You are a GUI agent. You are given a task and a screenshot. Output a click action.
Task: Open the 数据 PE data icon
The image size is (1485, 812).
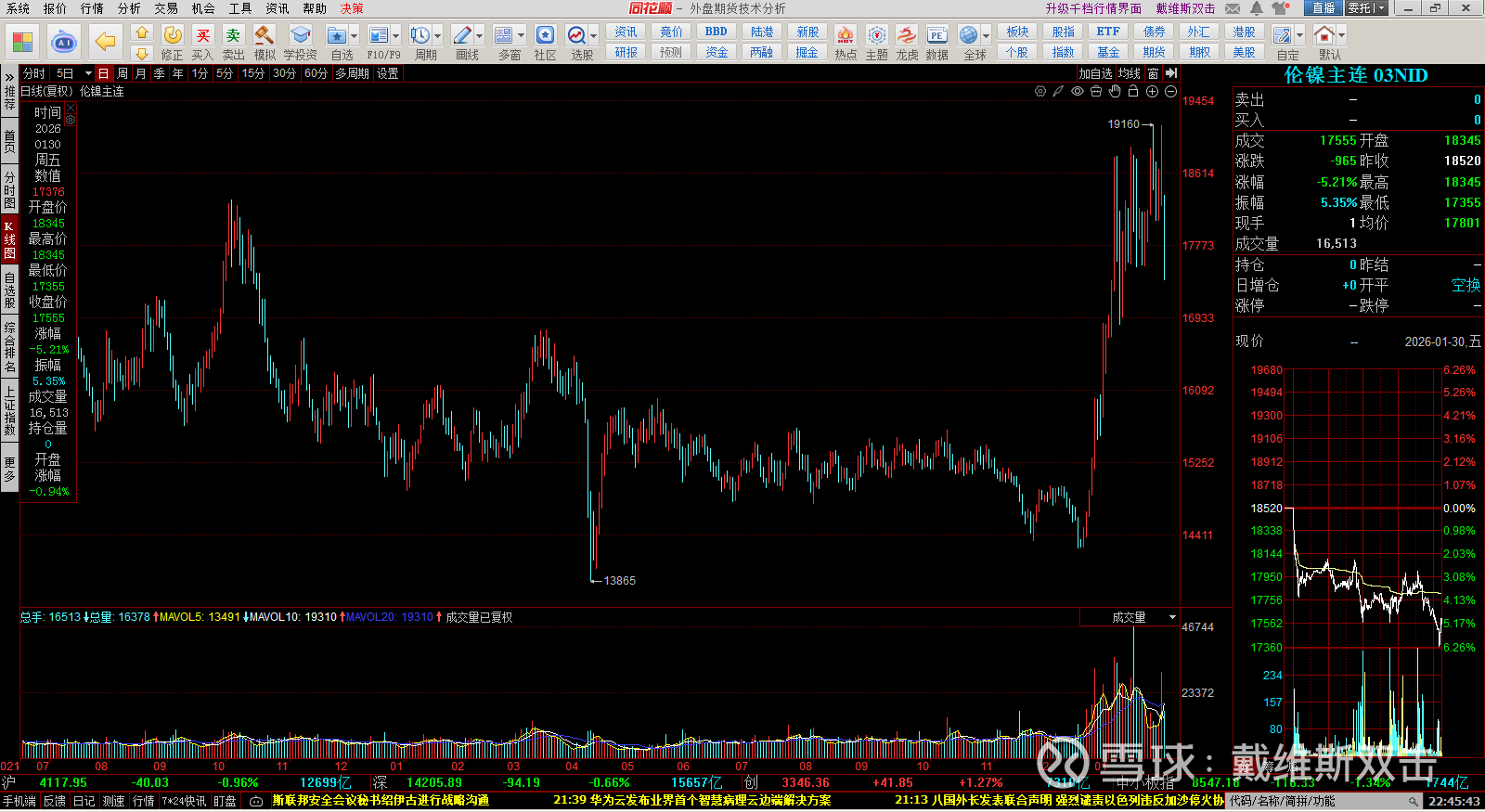point(937,35)
